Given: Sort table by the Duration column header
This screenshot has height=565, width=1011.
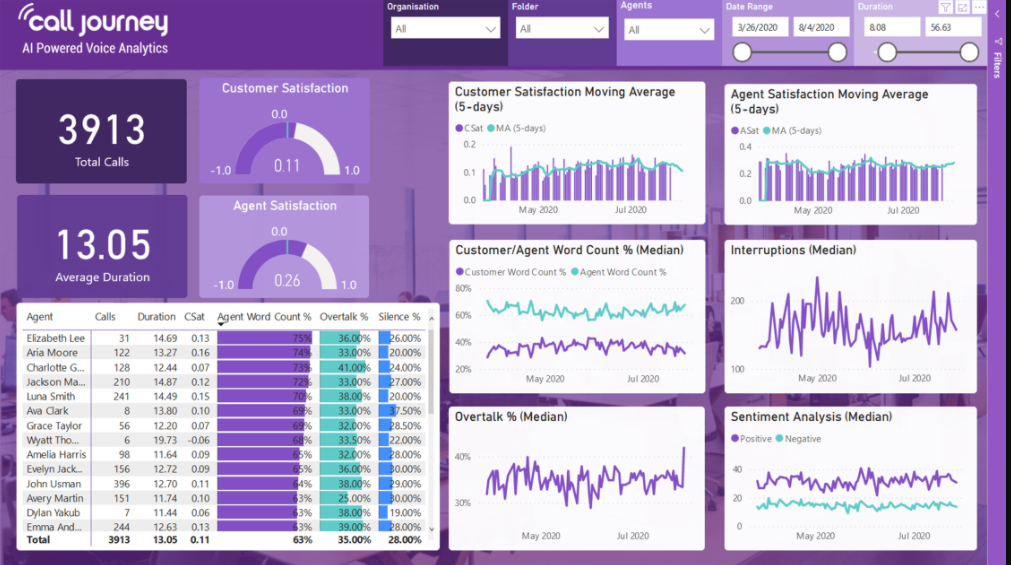Looking at the screenshot, I should coord(156,317).
